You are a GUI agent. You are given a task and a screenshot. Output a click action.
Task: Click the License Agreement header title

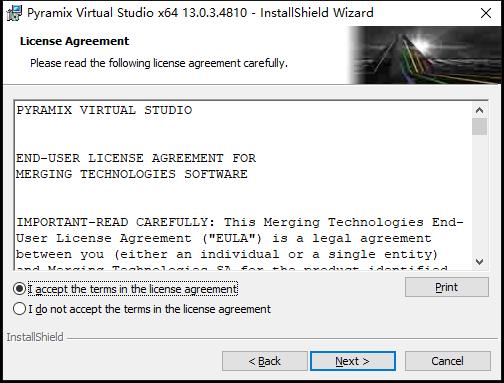[74, 41]
